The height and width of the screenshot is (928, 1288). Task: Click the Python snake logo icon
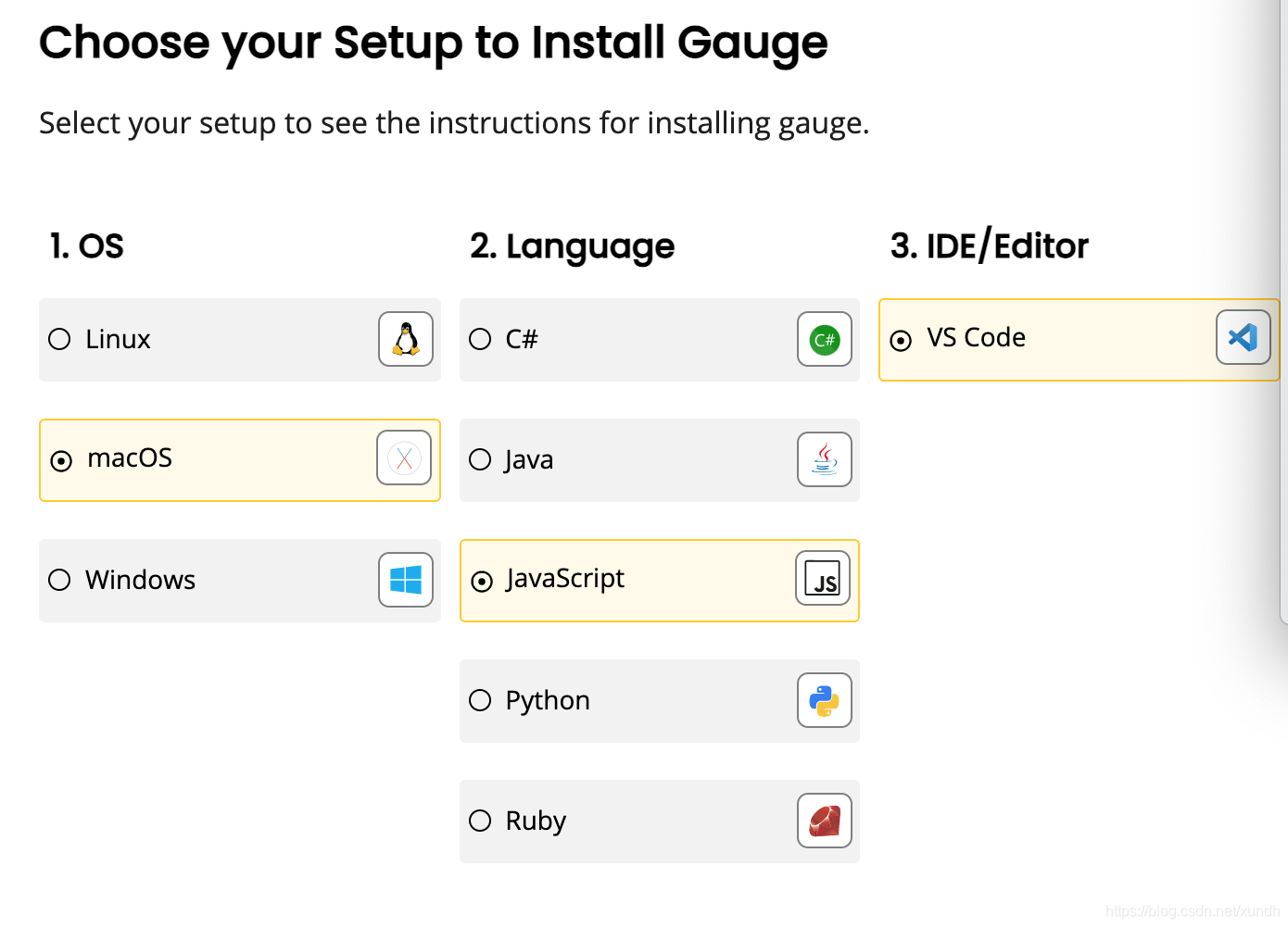point(825,700)
